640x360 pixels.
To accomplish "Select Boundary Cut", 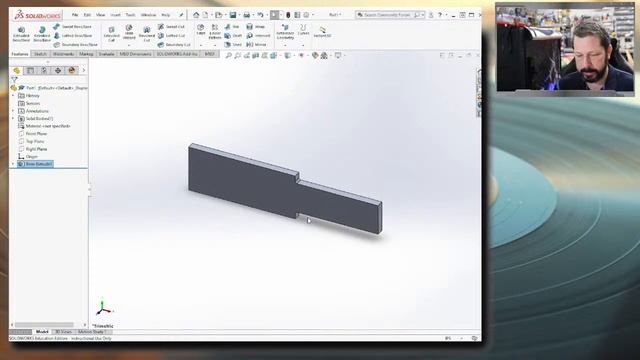I will click(x=174, y=44).
